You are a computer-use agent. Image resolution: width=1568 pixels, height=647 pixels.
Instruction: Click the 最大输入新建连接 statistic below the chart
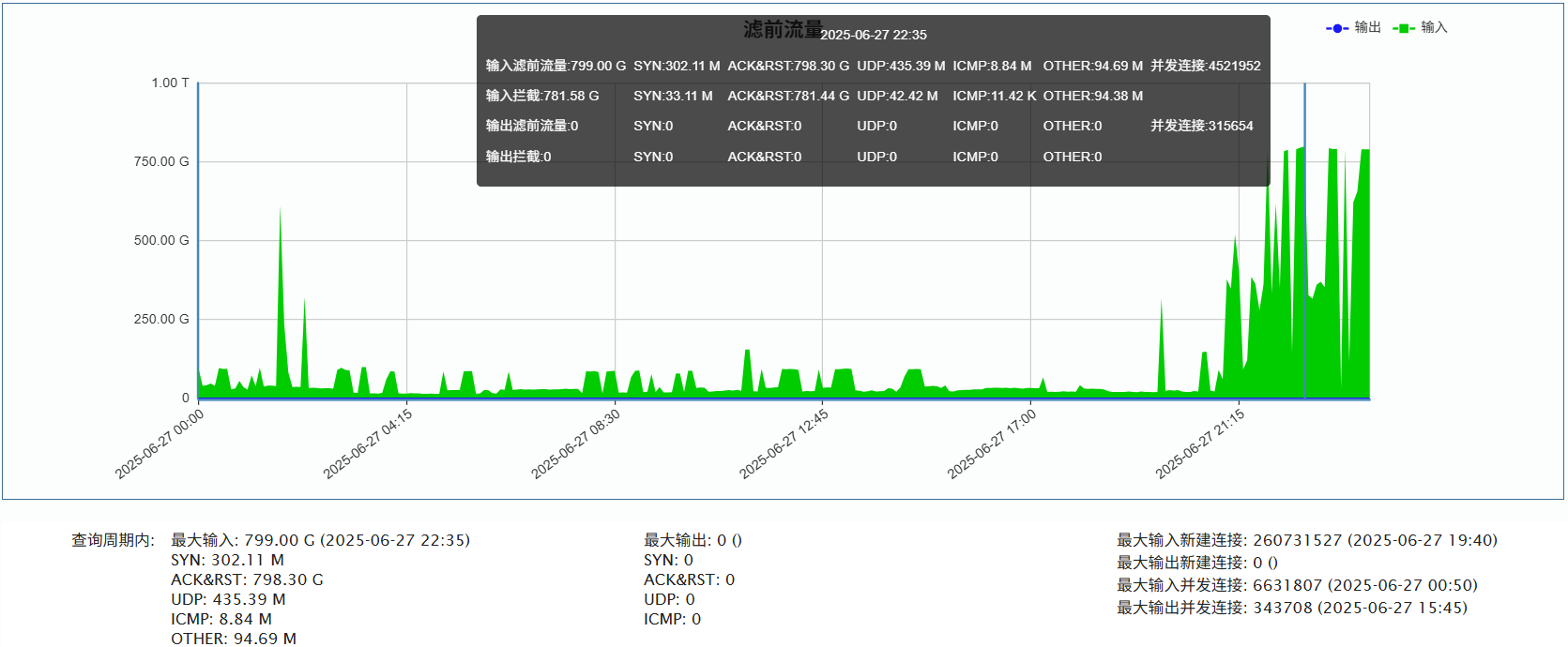pos(1306,540)
